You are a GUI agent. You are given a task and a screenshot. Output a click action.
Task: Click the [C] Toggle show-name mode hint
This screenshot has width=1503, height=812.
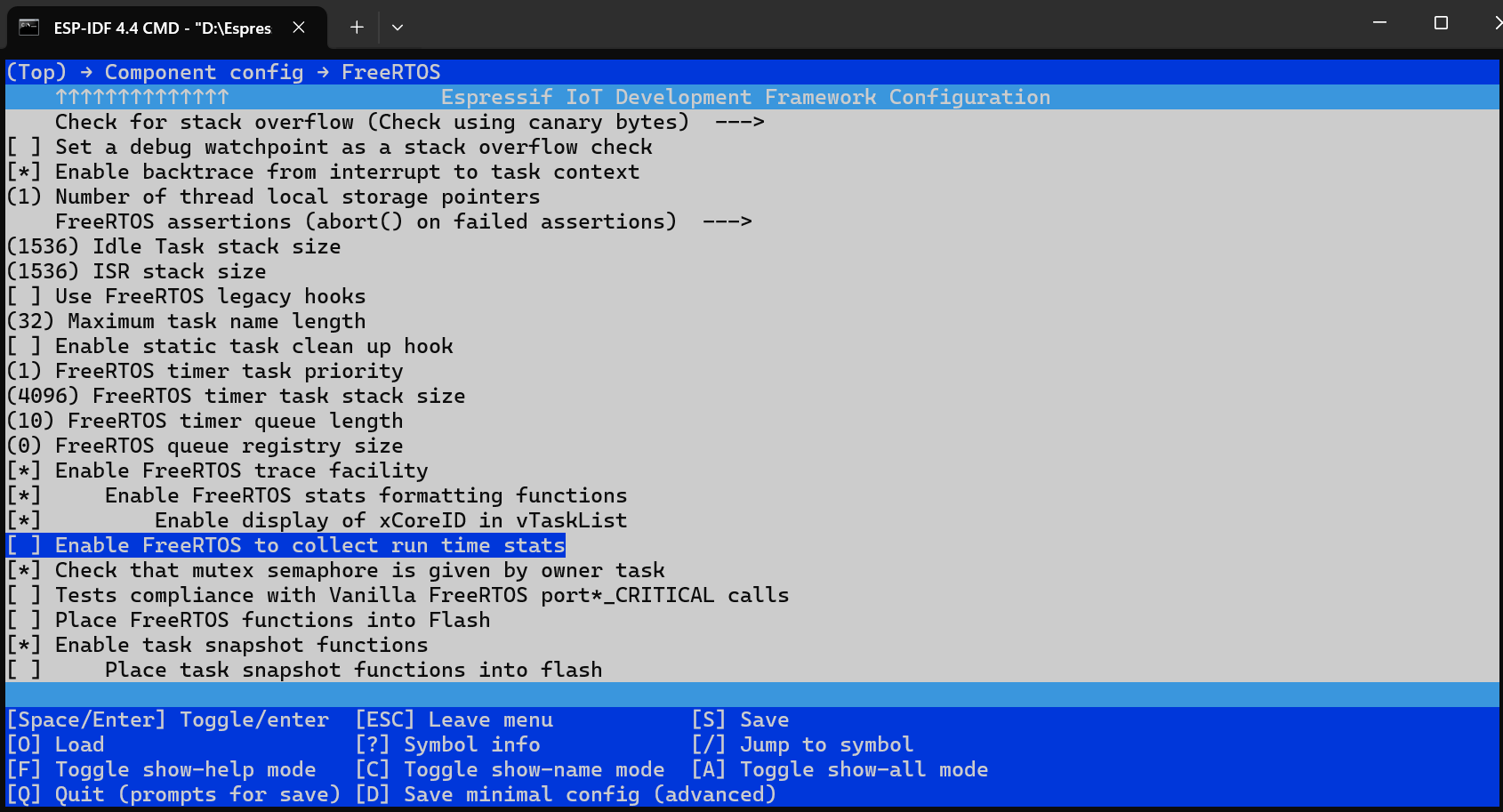tap(510, 769)
